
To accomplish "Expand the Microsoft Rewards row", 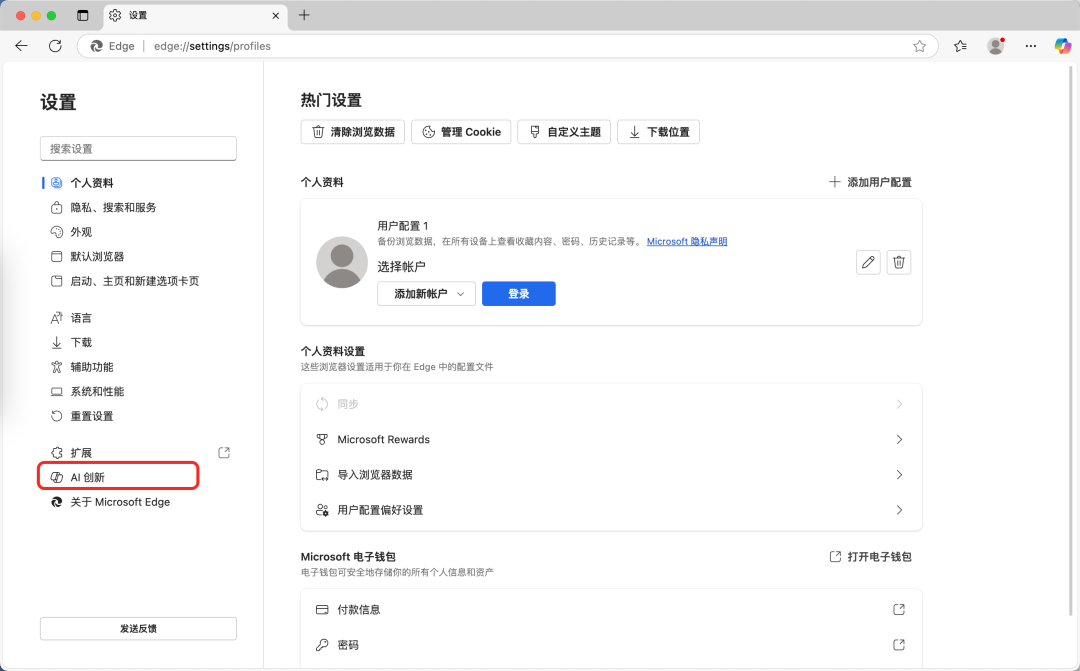I will pos(610,439).
